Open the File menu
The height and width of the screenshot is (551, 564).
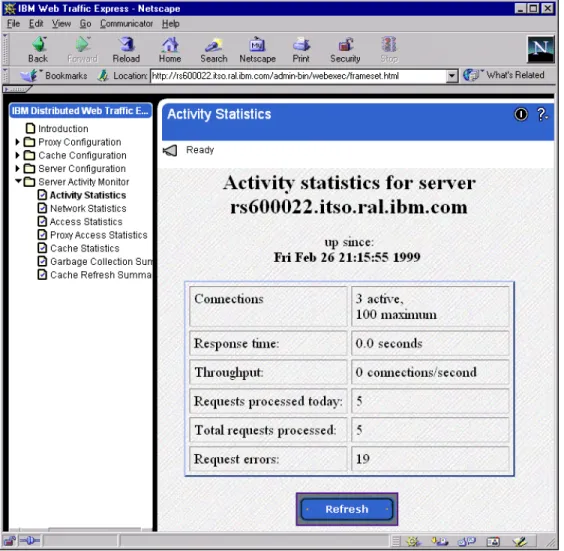tap(13, 24)
